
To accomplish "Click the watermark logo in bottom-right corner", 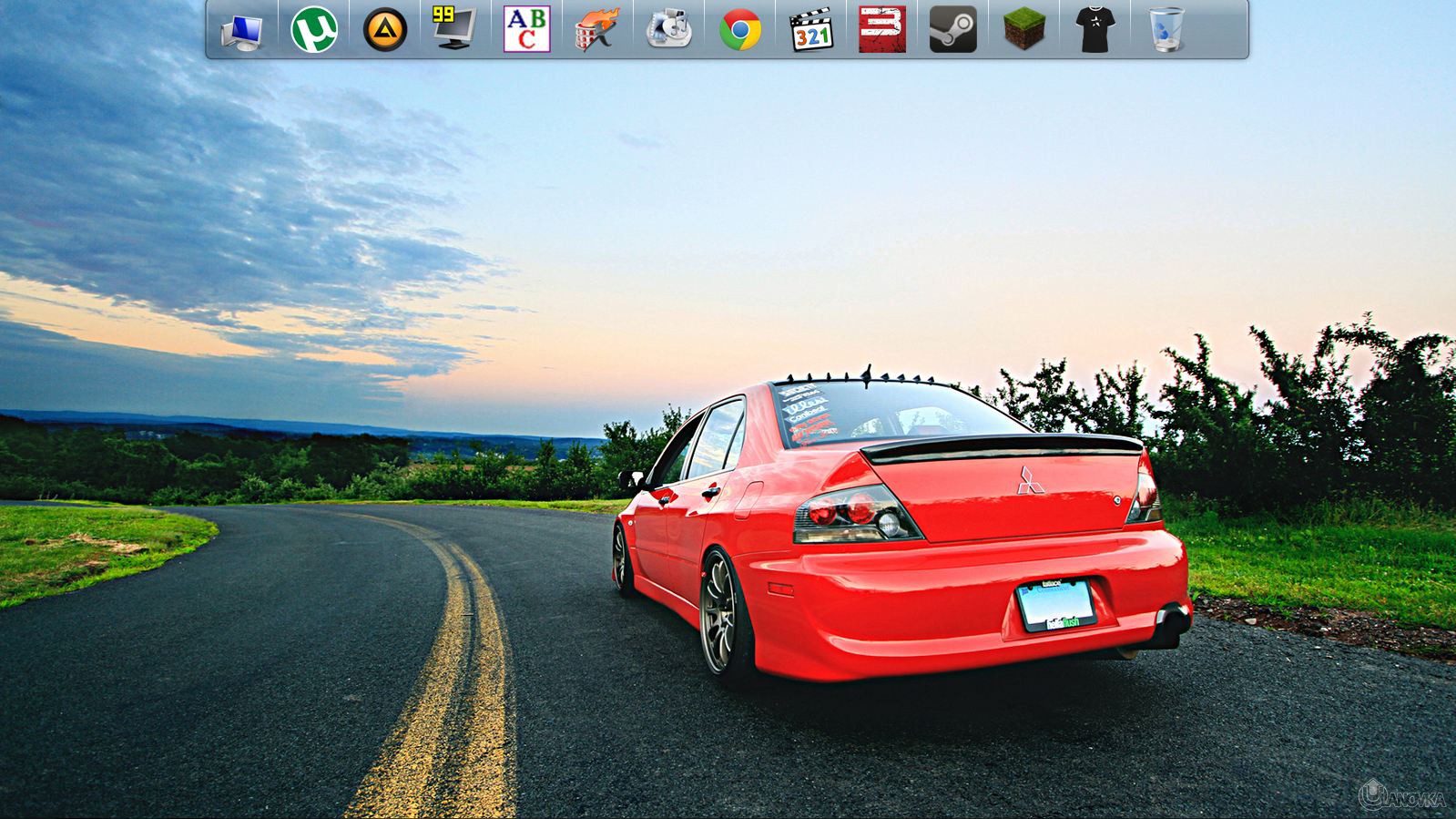I will 1400,796.
